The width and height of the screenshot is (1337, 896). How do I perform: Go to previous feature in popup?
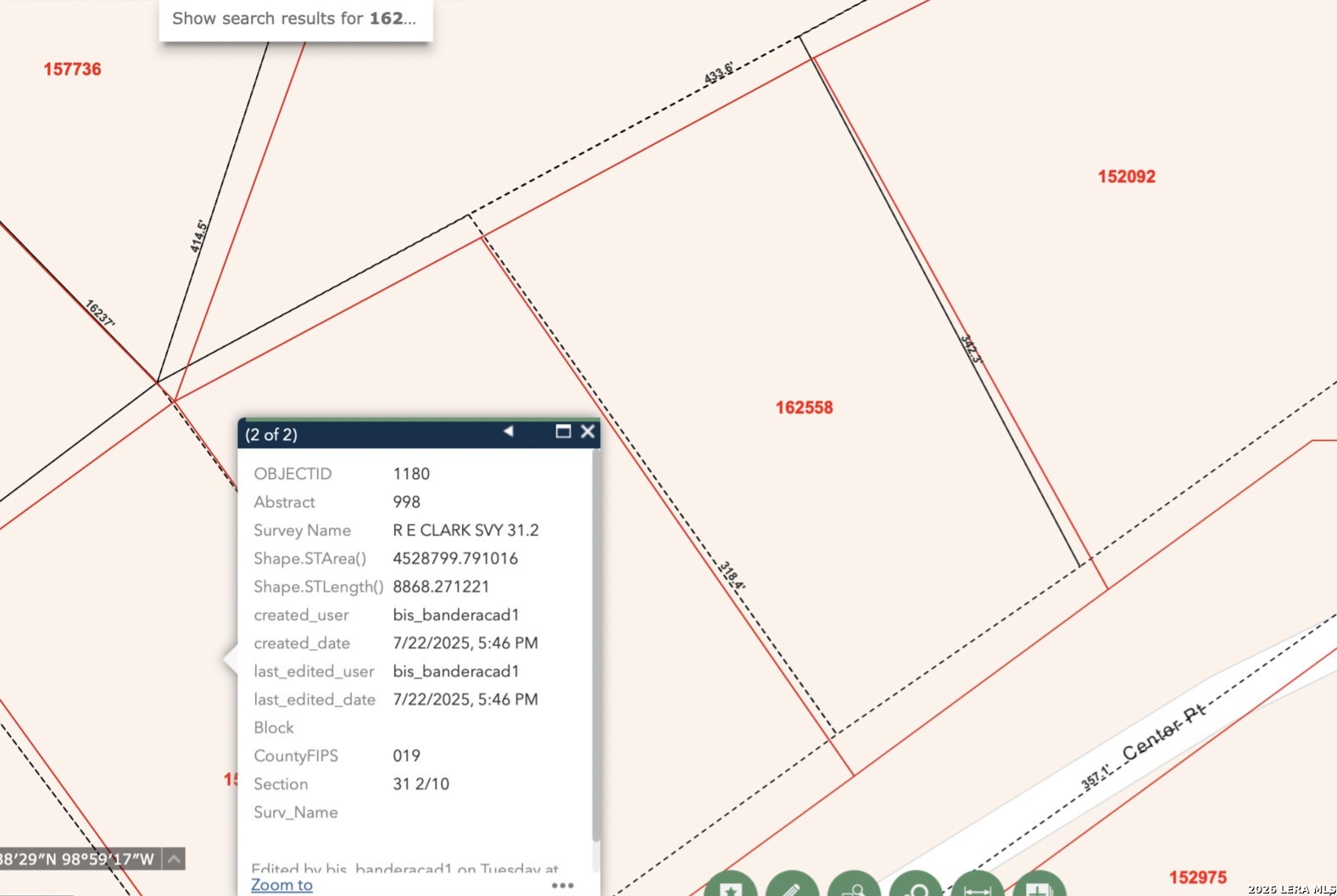click(x=509, y=431)
